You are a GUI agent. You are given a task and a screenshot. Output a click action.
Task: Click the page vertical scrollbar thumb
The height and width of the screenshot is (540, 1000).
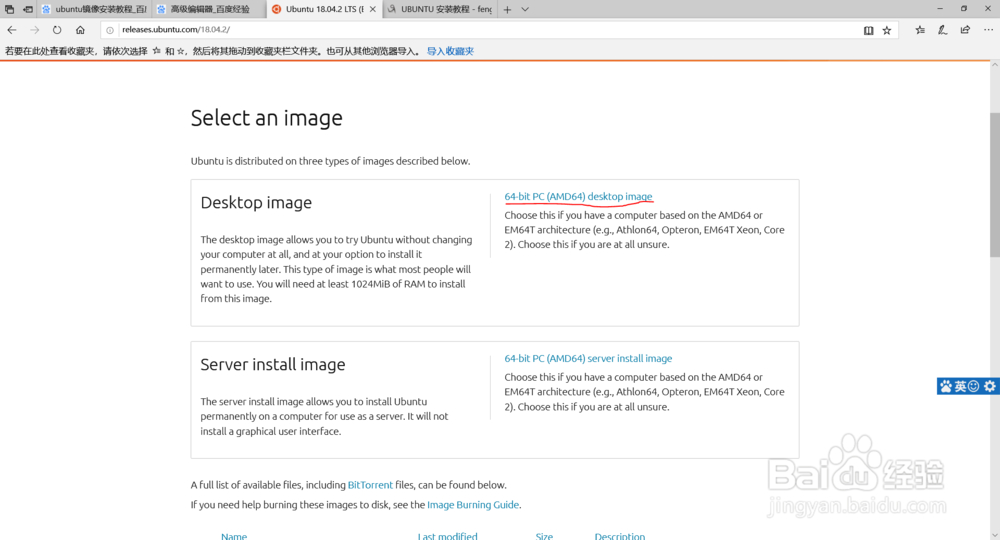point(994,185)
